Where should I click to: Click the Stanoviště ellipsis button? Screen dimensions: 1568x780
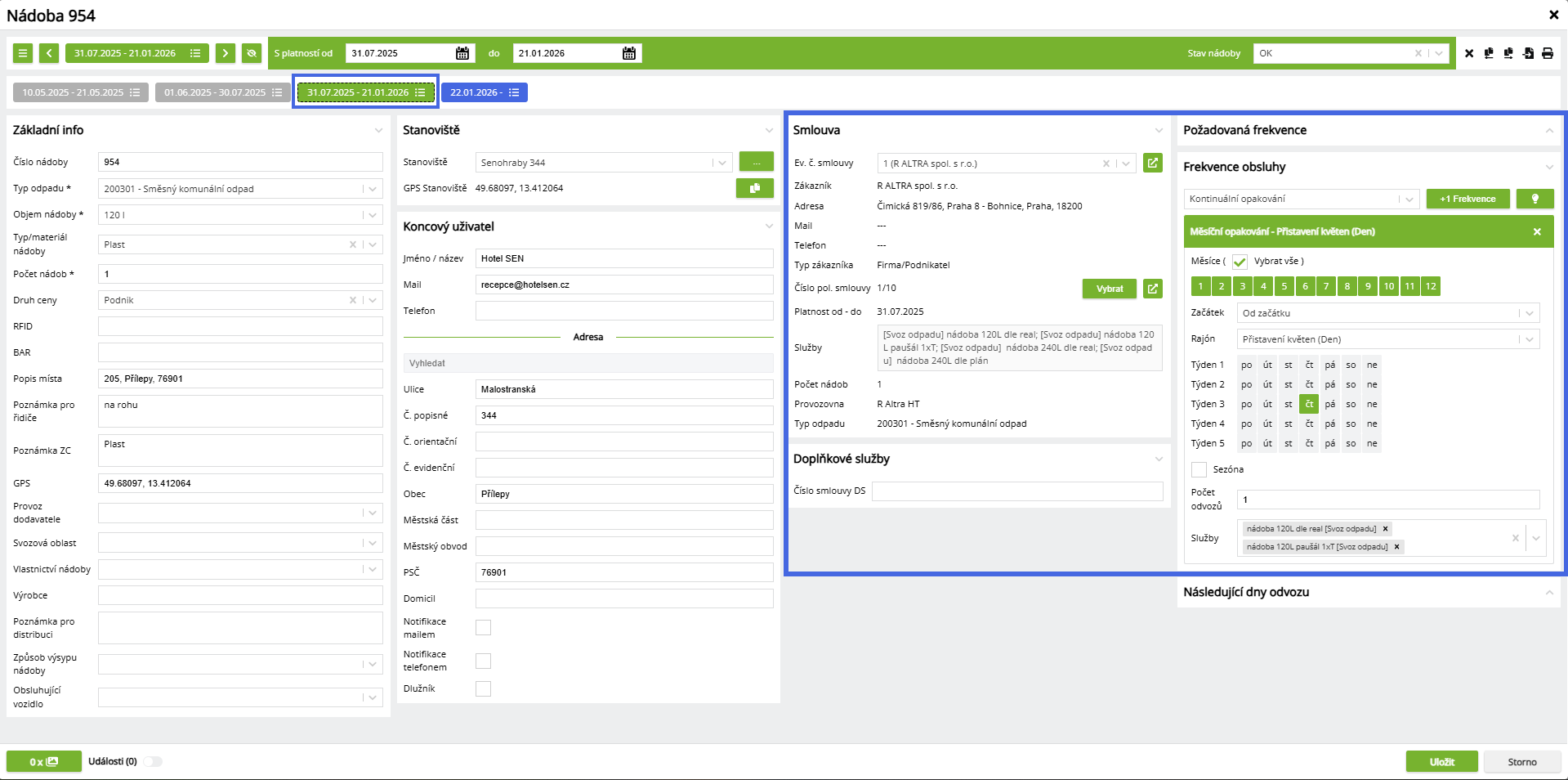pyautogui.click(x=757, y=162)
